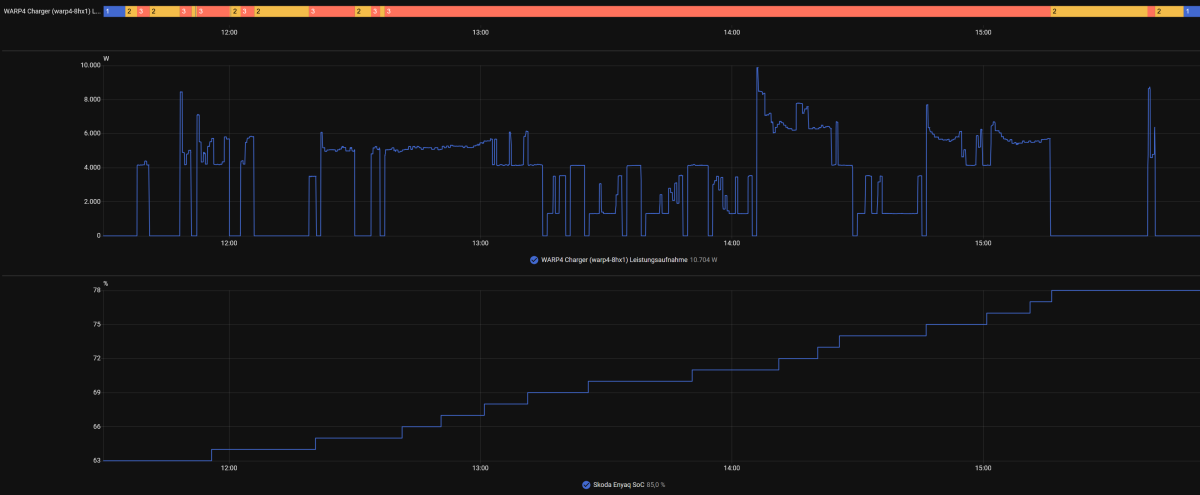Image resolution: width=1200 pixels, height=495 pixels.
Task: Click the 10.704 W legend value
Action: click(x=704, y=260)
